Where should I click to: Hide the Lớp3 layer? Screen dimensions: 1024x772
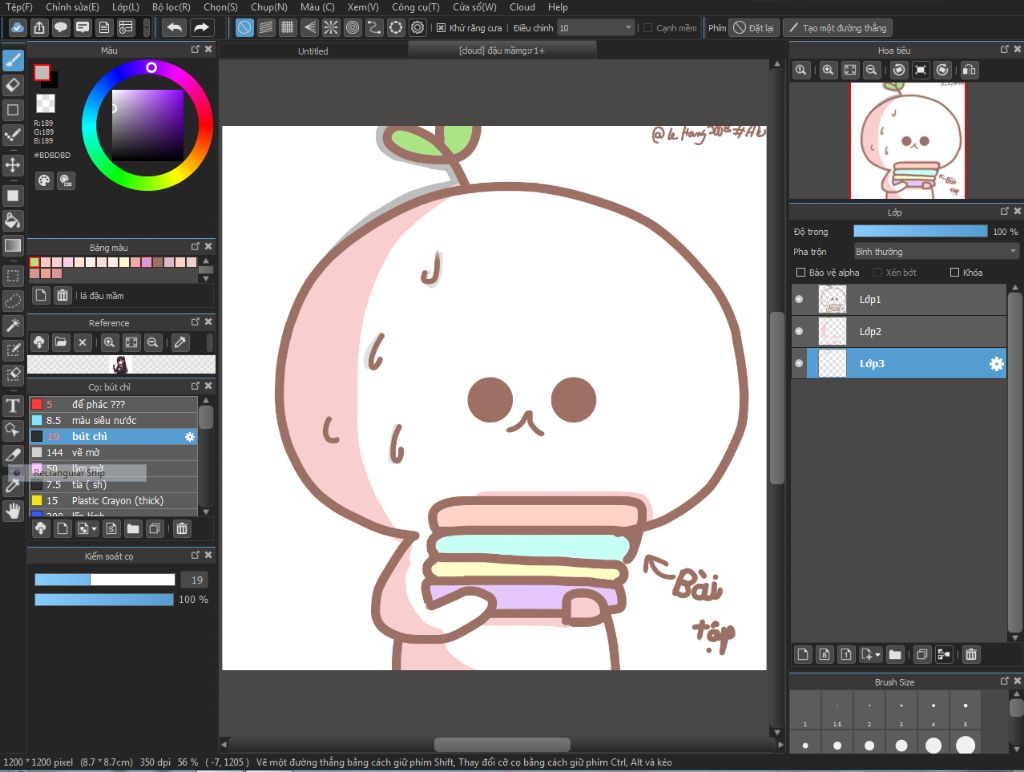(x=799, y=363)
